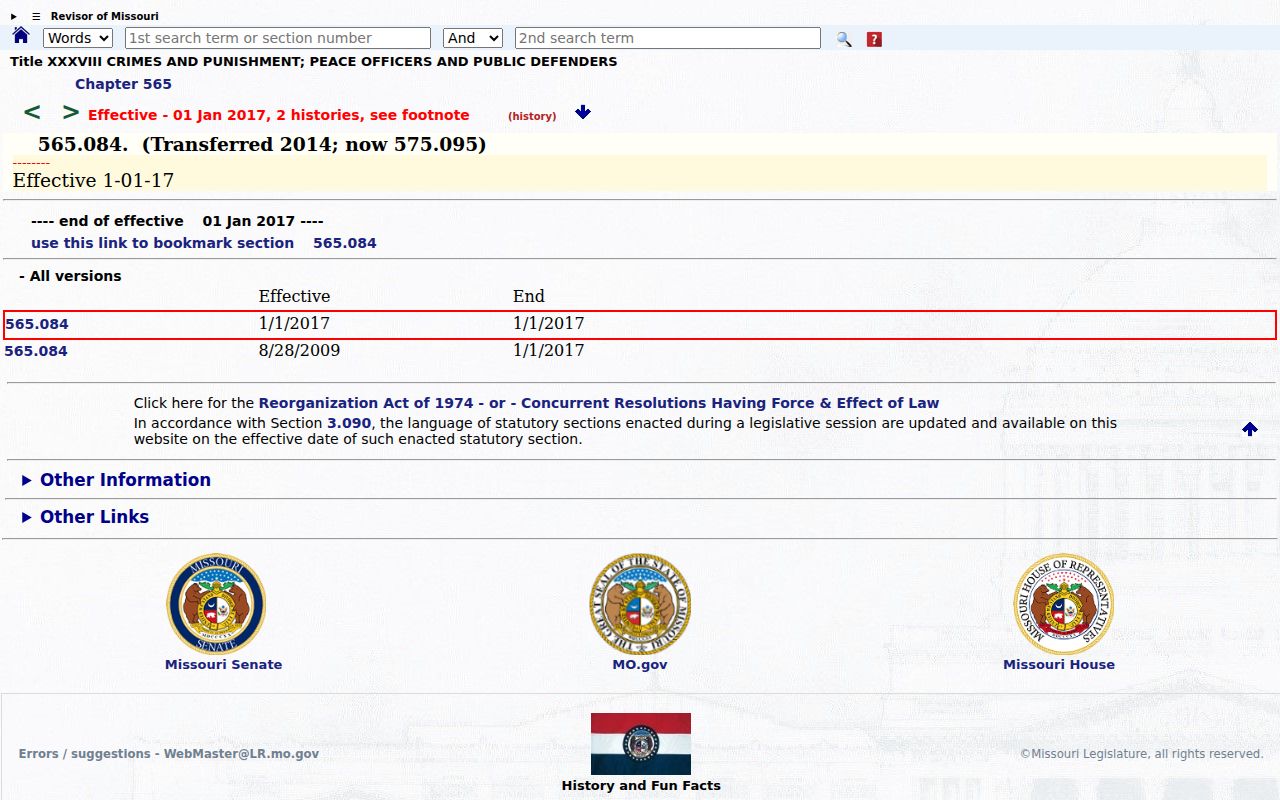The width and height of the screenshot is (1280, 800).
Task: Click the 8/28/2009 effective date cell
Action: click(299, 351)
